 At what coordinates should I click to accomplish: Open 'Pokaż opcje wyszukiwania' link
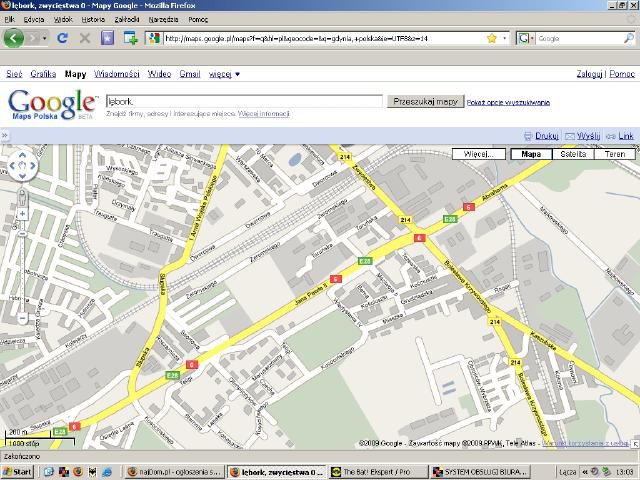coord(508,102)
